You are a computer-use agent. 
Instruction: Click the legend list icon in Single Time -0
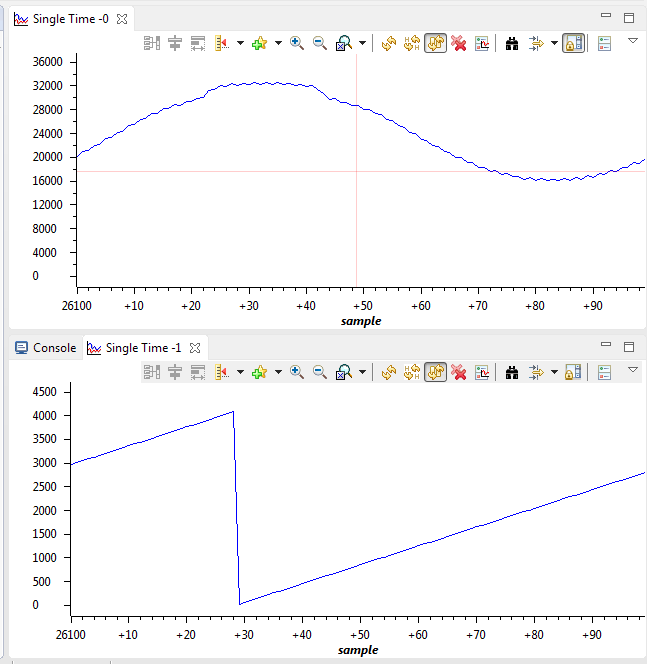tap(604, 43)
